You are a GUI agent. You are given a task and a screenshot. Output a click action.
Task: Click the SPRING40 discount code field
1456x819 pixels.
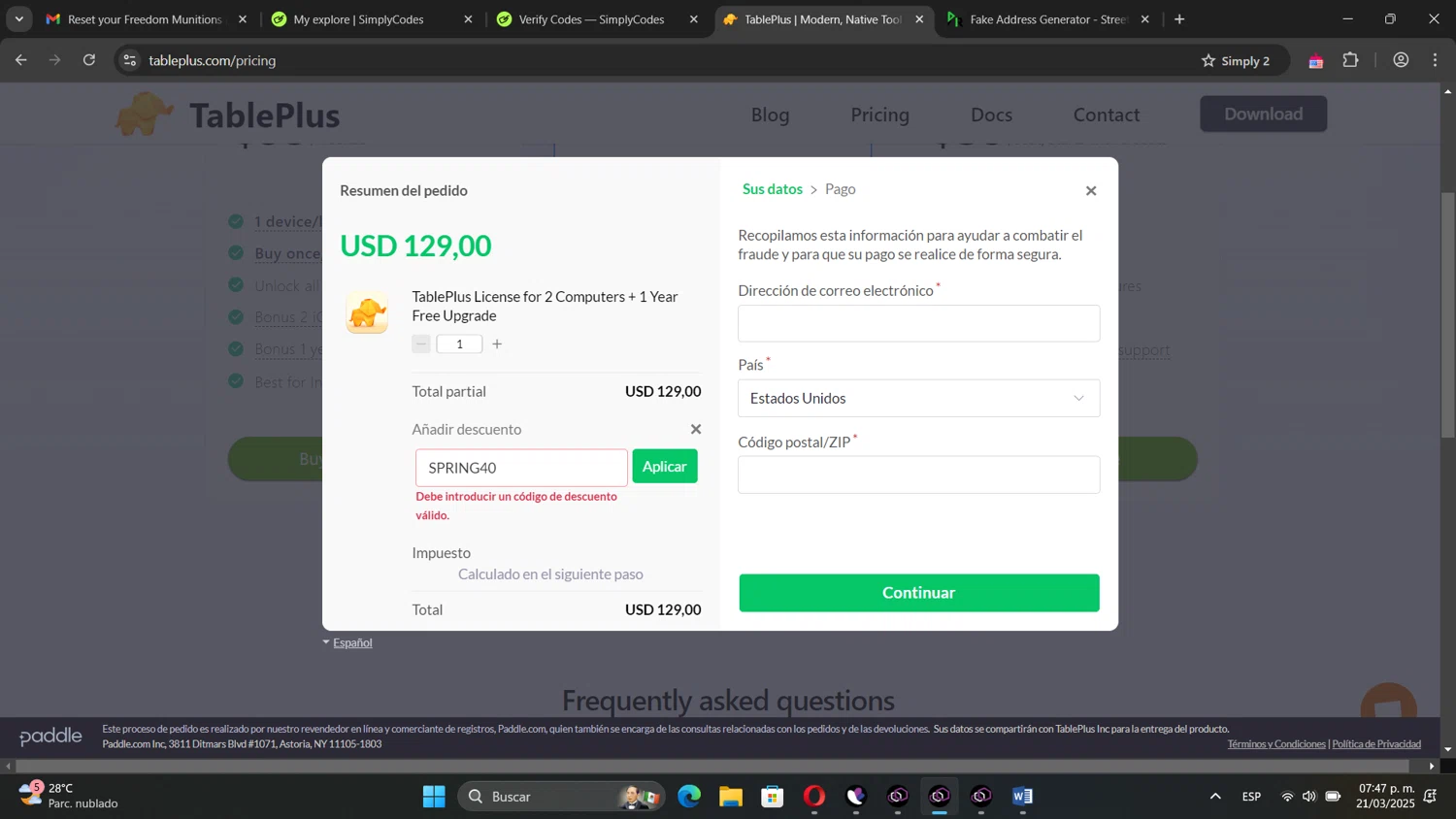(521, 468)
